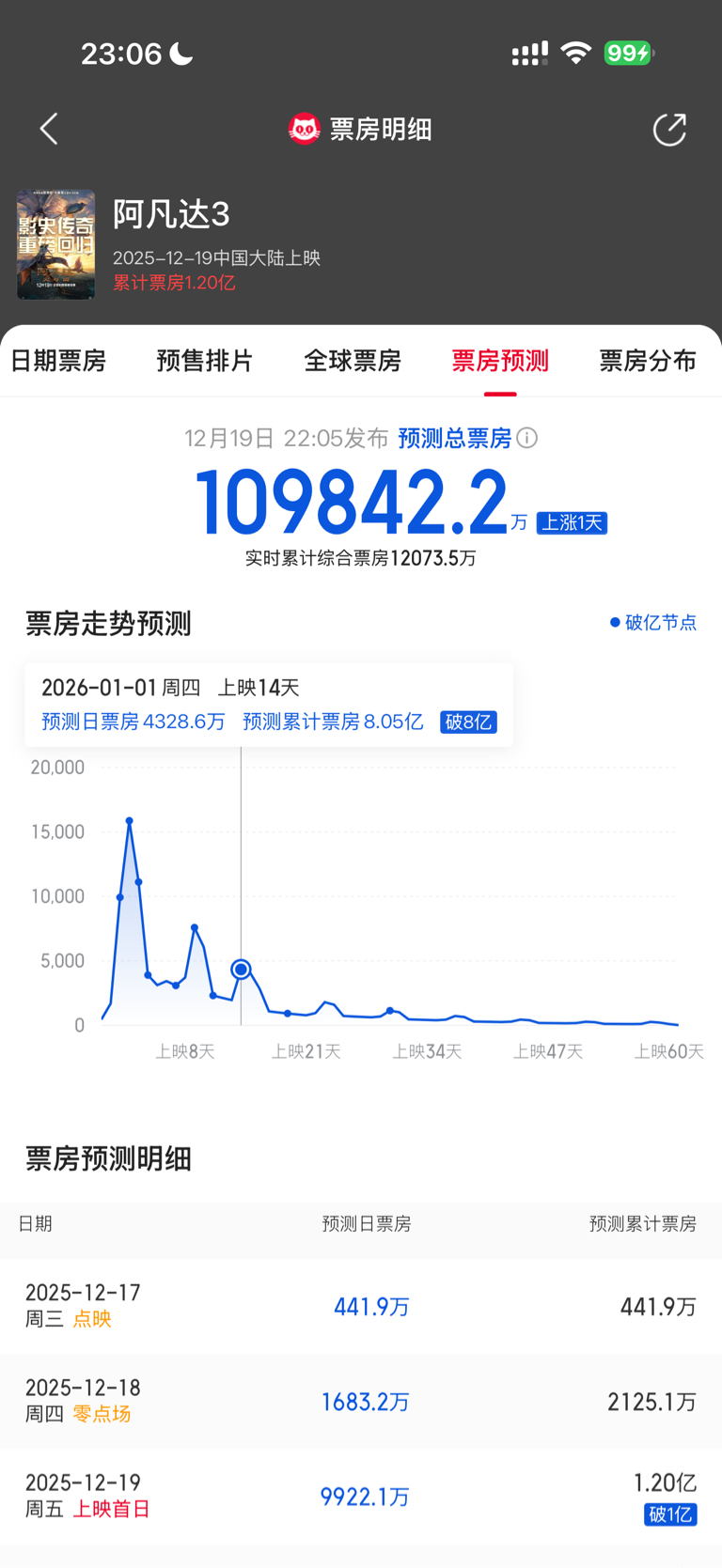Viewport: 722px width, 1568px height.
Task: Tap the 点映 label
Action: tap(92, 1319)
